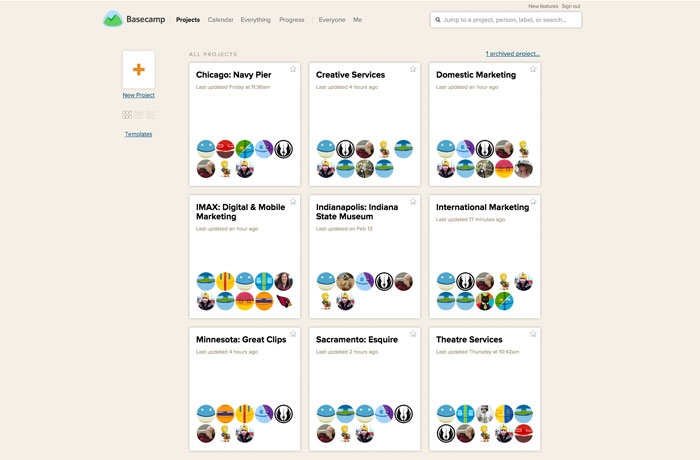The height and width of the screenshot is (460, 700).
Task: Open IMAX: Digital & Mobile Marketing title
Action: (x=240, y=212)
